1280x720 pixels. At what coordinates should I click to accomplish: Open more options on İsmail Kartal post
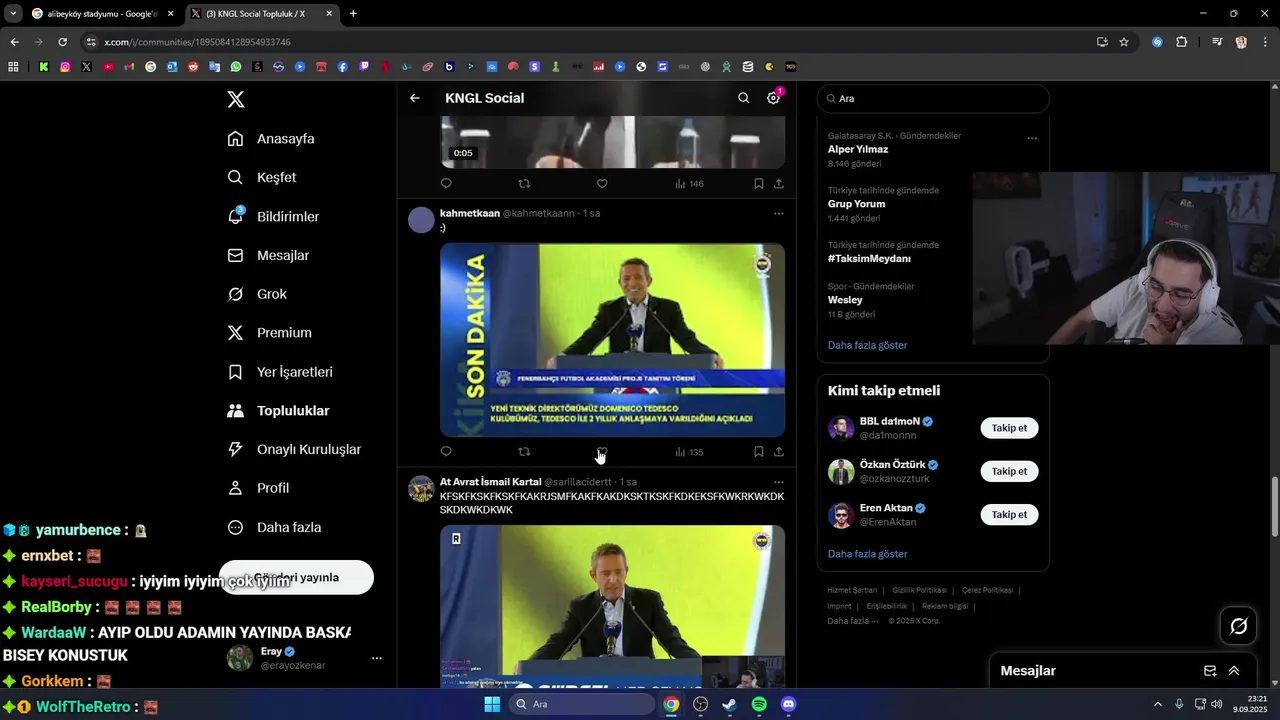tap(779, 482)
